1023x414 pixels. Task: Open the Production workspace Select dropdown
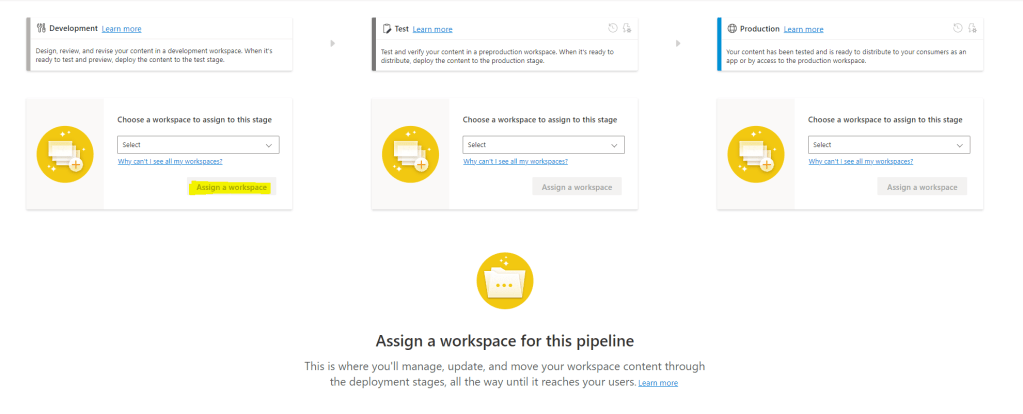click(x=889, y=145)
